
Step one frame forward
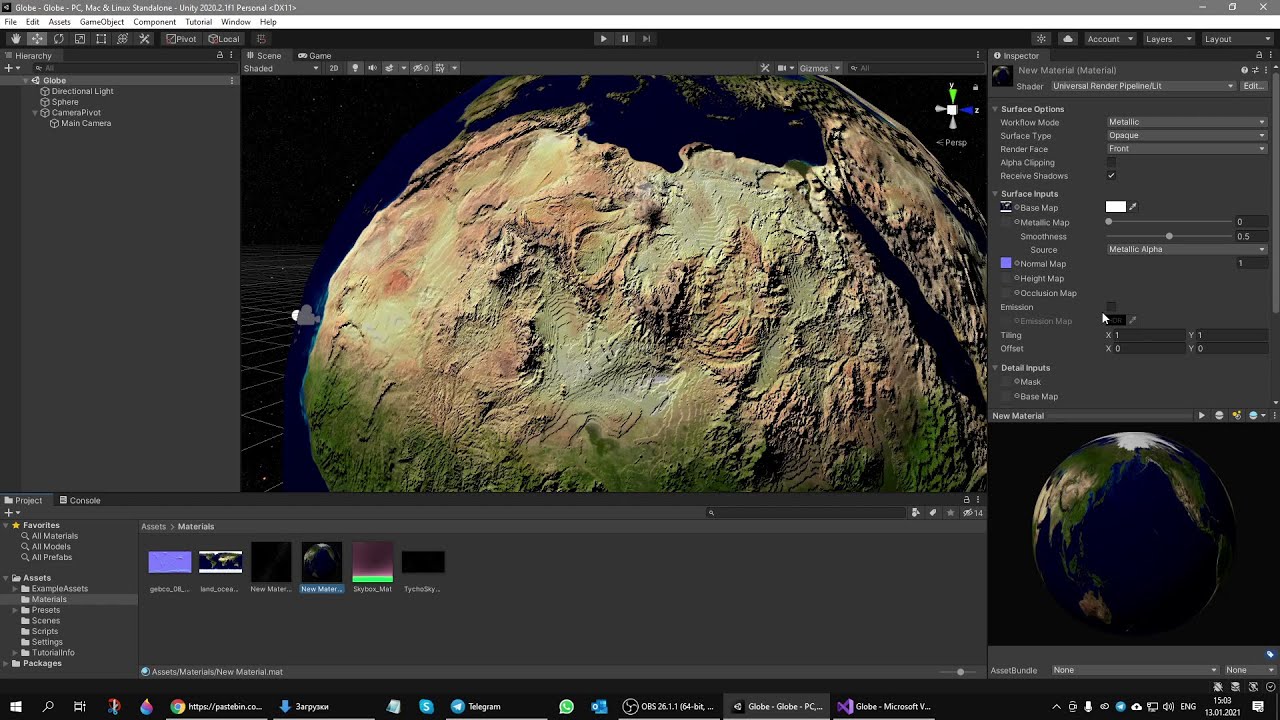646,39
